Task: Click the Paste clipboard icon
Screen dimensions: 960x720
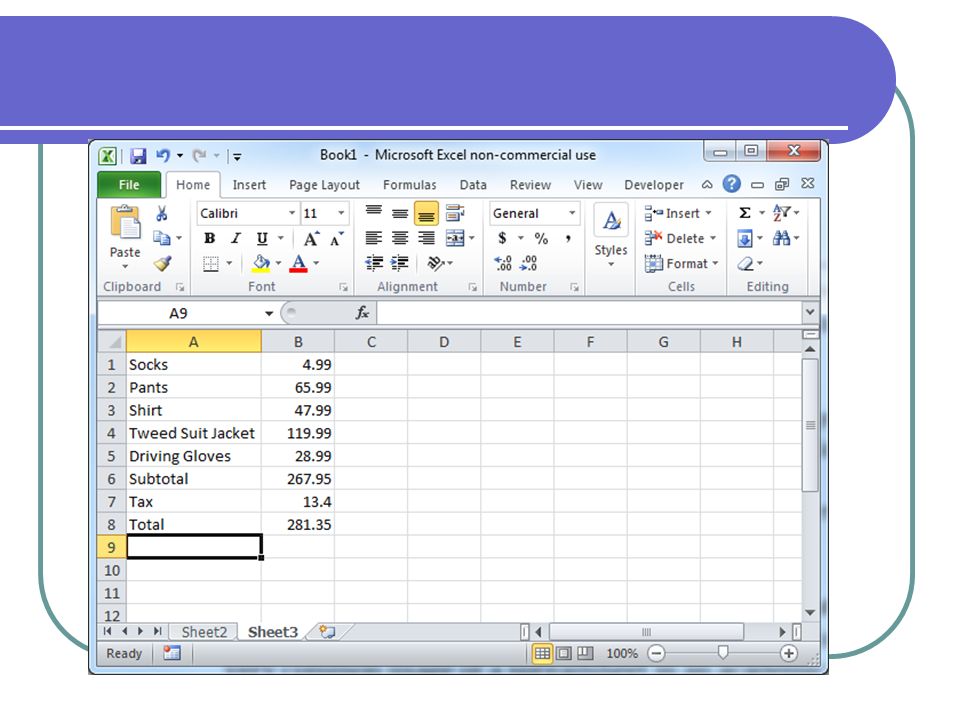Action: [x=125, y=223]
